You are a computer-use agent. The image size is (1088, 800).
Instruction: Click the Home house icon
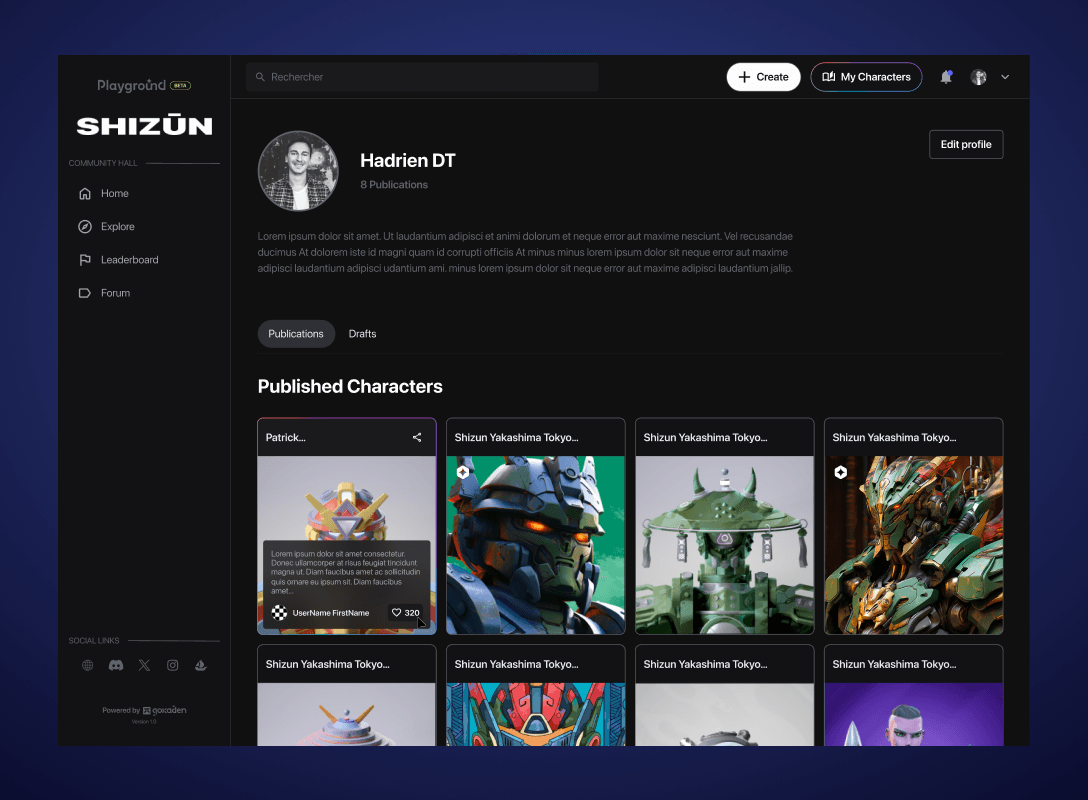[85, 194]
